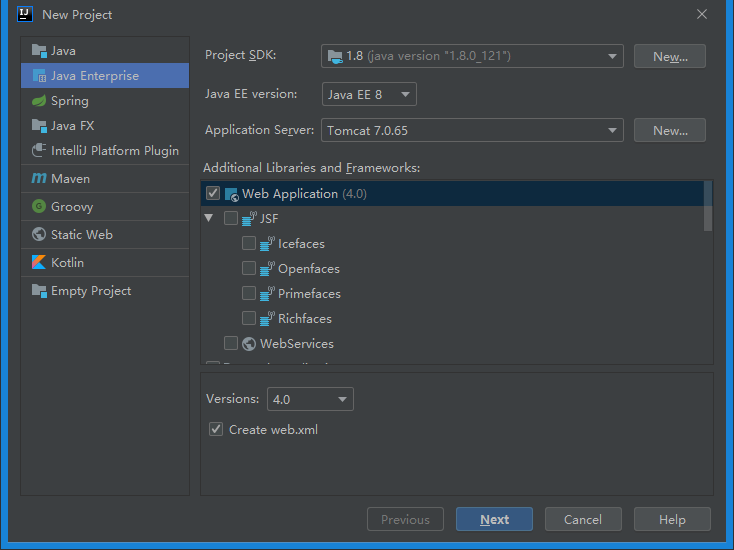Enable the WebServices checkbox
The image size is (734, 550).
point(231,343)
